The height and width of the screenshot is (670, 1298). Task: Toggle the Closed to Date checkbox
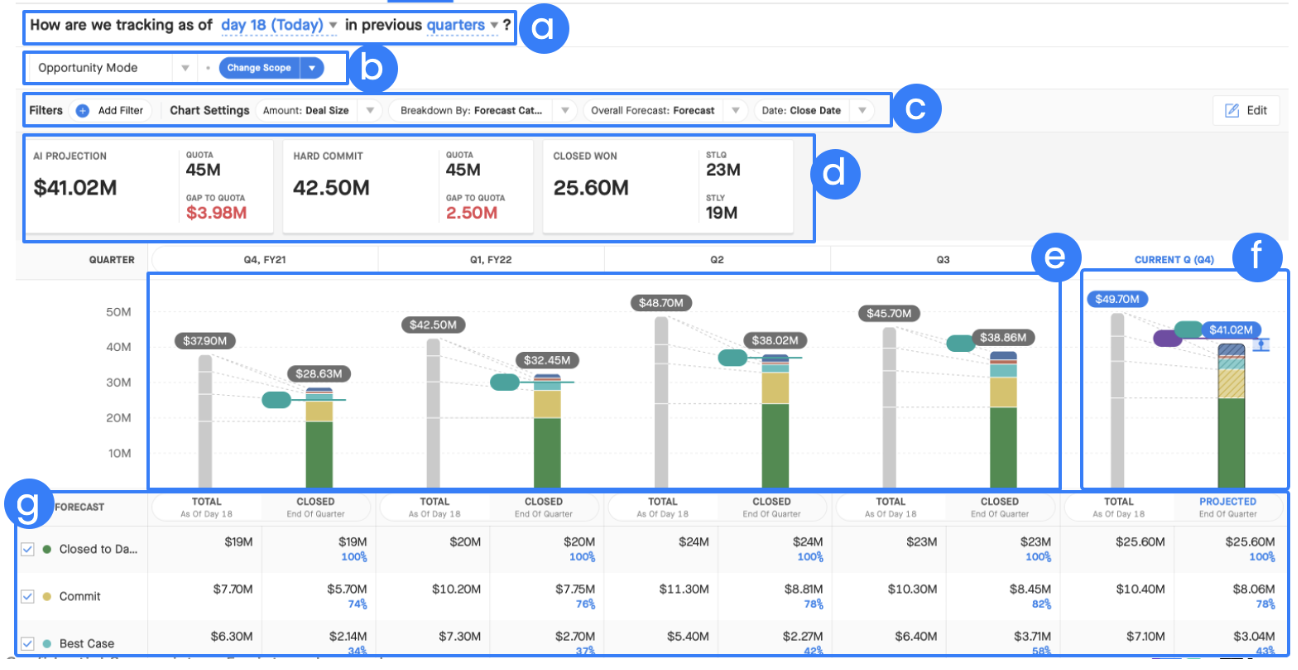(28, 549)
